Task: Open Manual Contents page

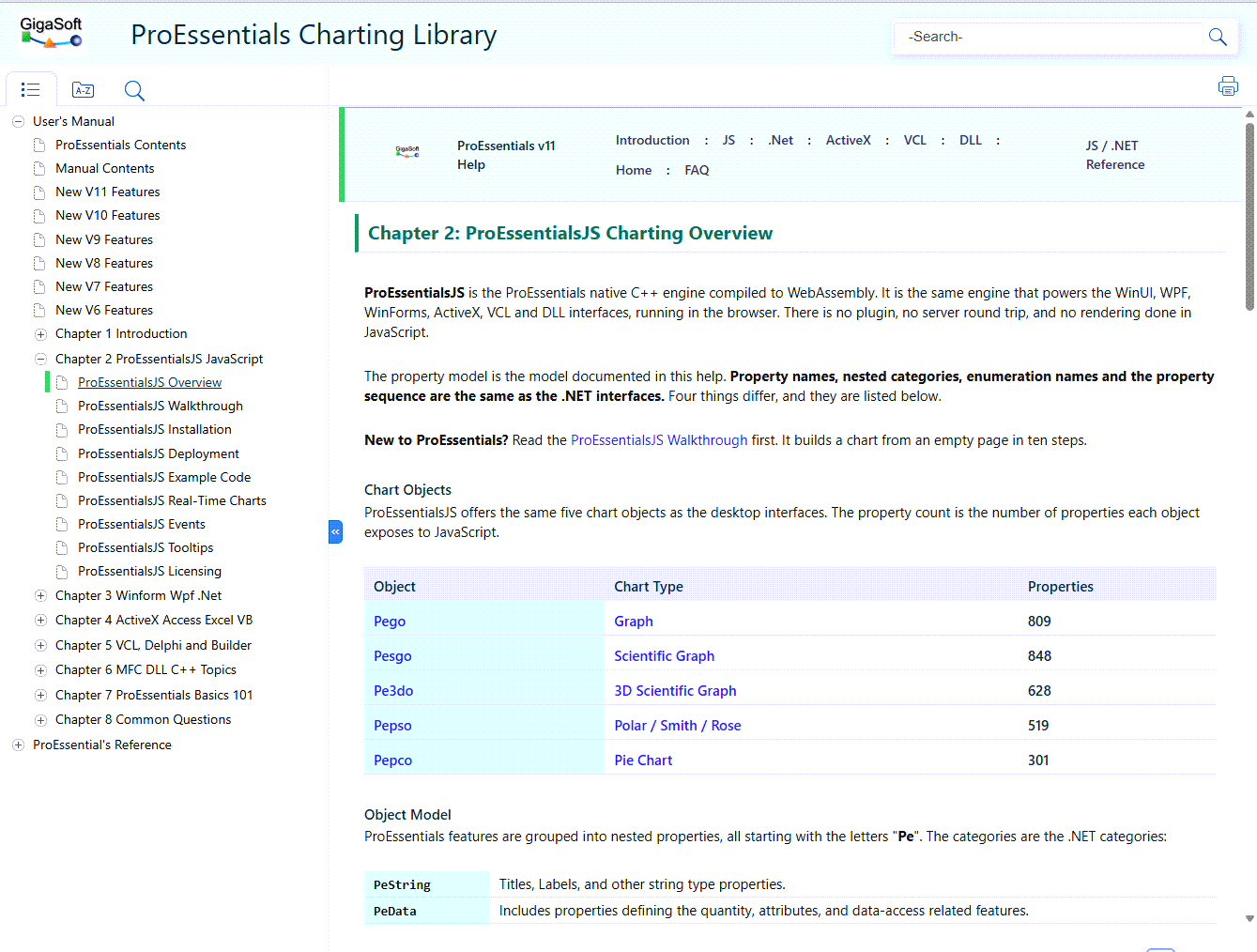Action: [104, 168]
